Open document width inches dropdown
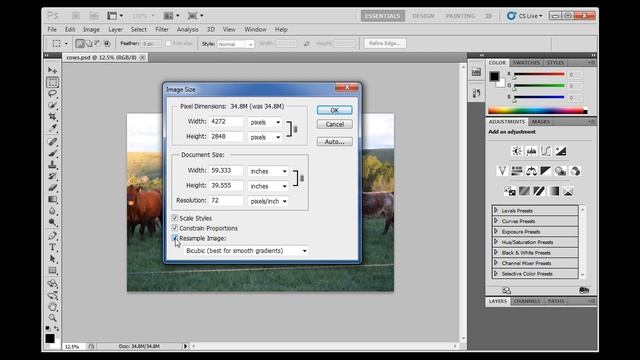The width and height of the screenshot is (640, 360). 268,171
